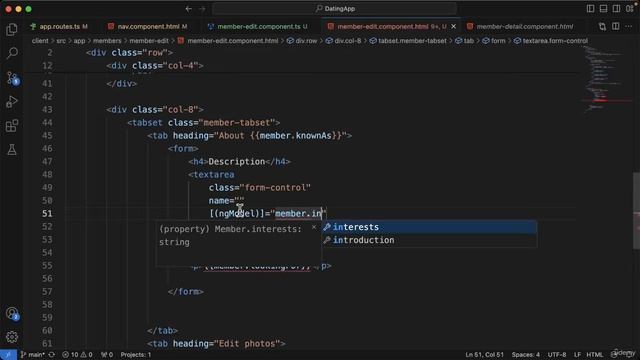Open the Accounts menu icon
This screenshot has height=360, width=640.
[12, 313]
